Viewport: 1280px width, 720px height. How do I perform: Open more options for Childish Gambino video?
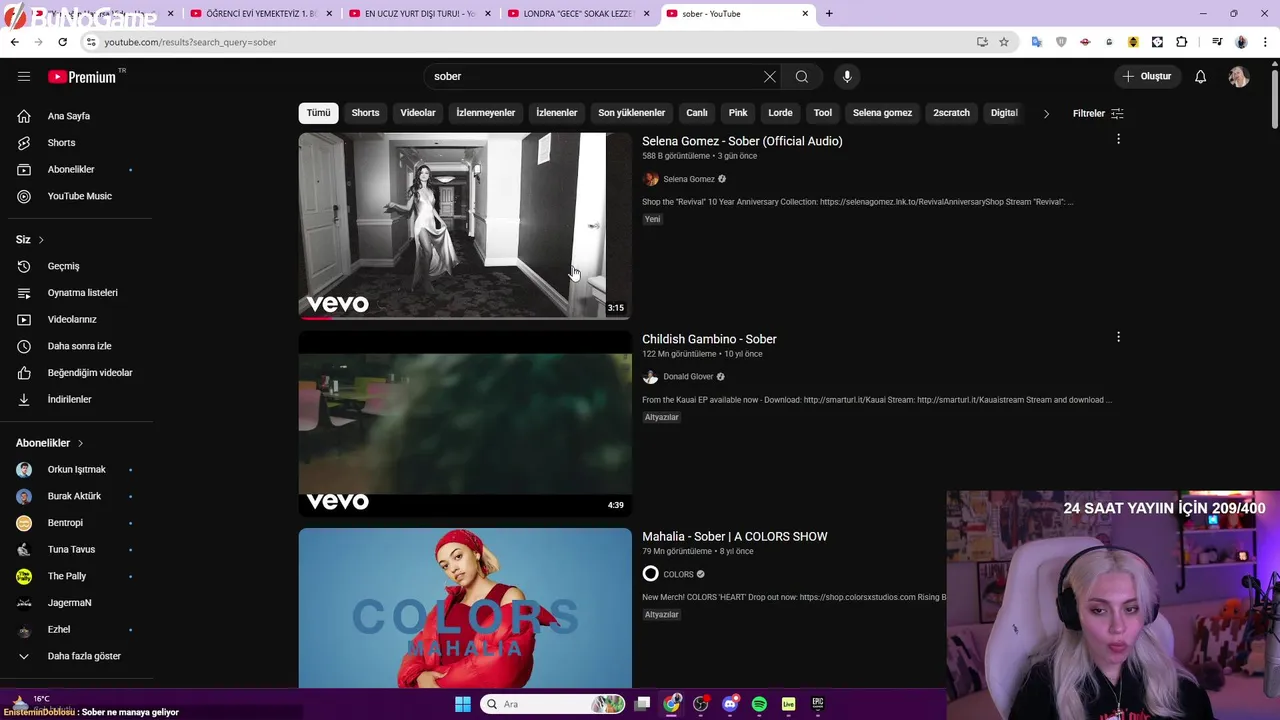coord(1118,337)
